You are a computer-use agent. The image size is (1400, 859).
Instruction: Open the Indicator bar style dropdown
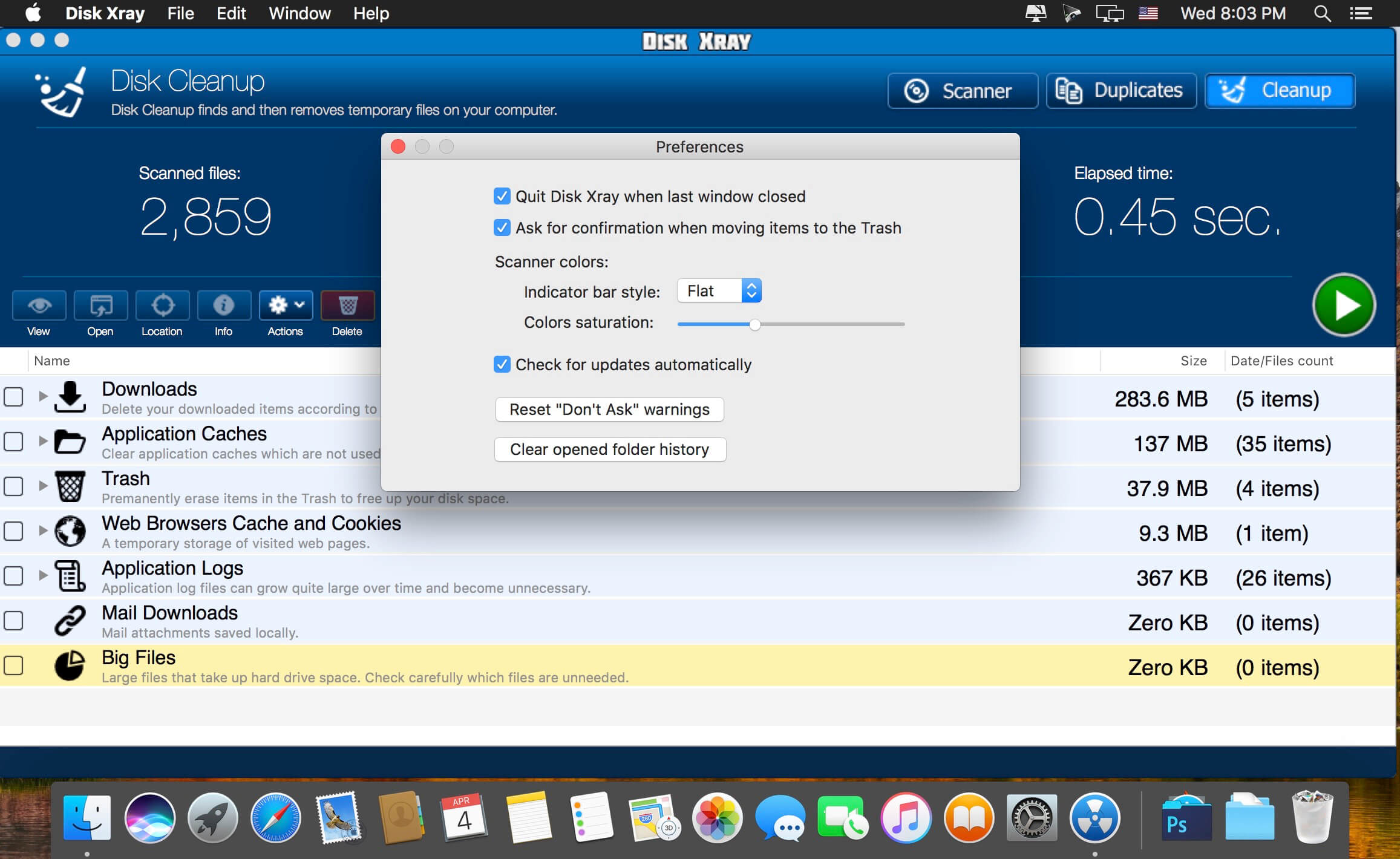click(719, 291)
